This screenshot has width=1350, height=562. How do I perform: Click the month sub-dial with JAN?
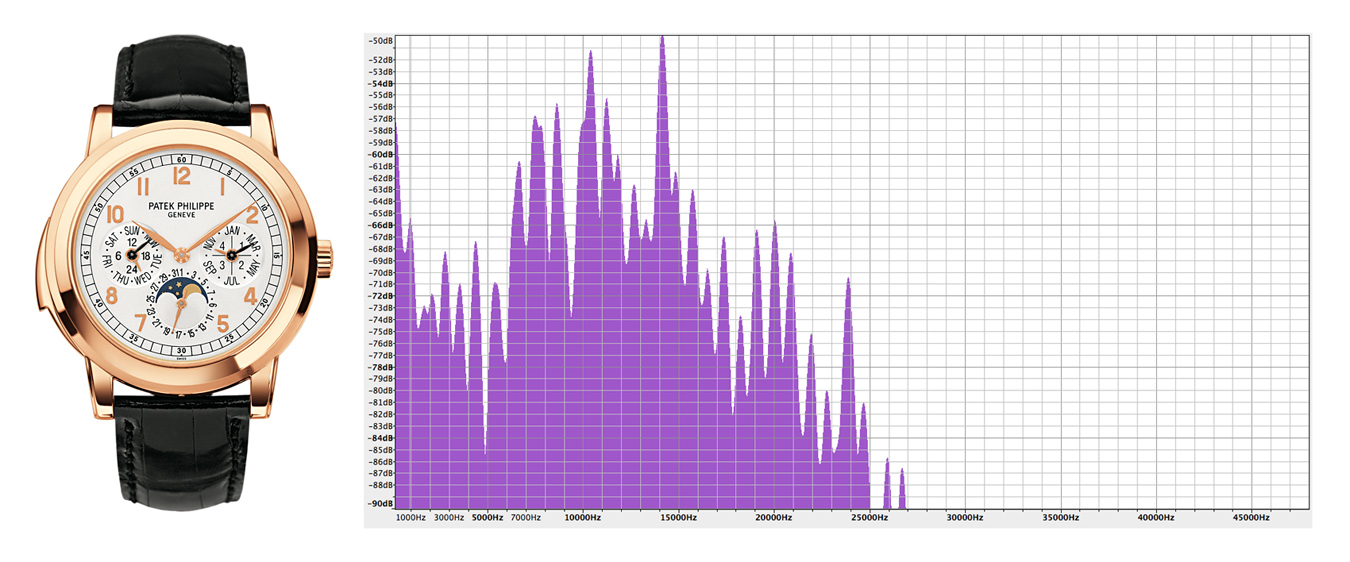231,254
